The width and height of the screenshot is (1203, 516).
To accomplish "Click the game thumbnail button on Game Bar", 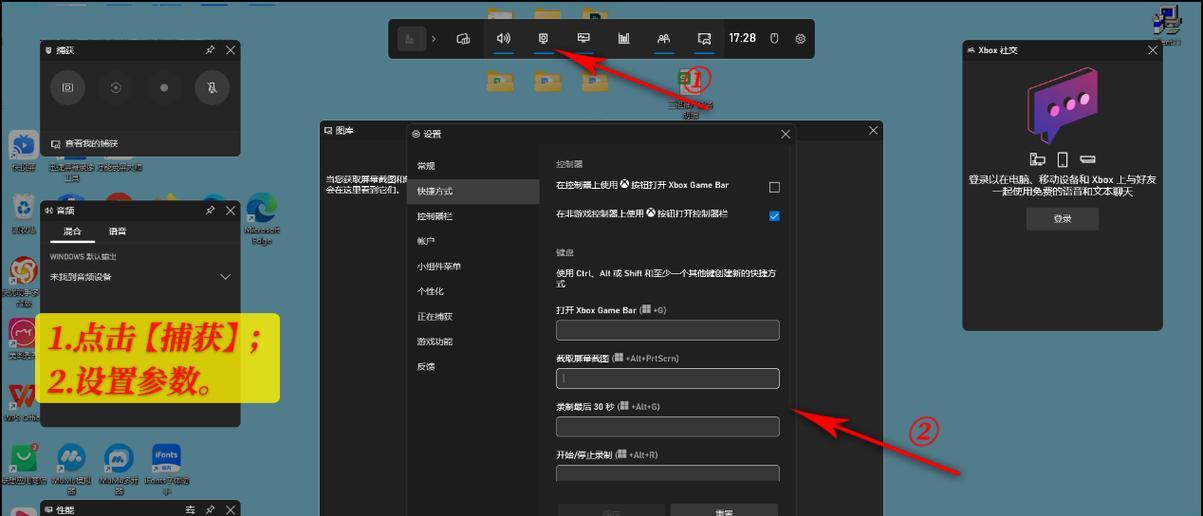I will tap(411, 39).
